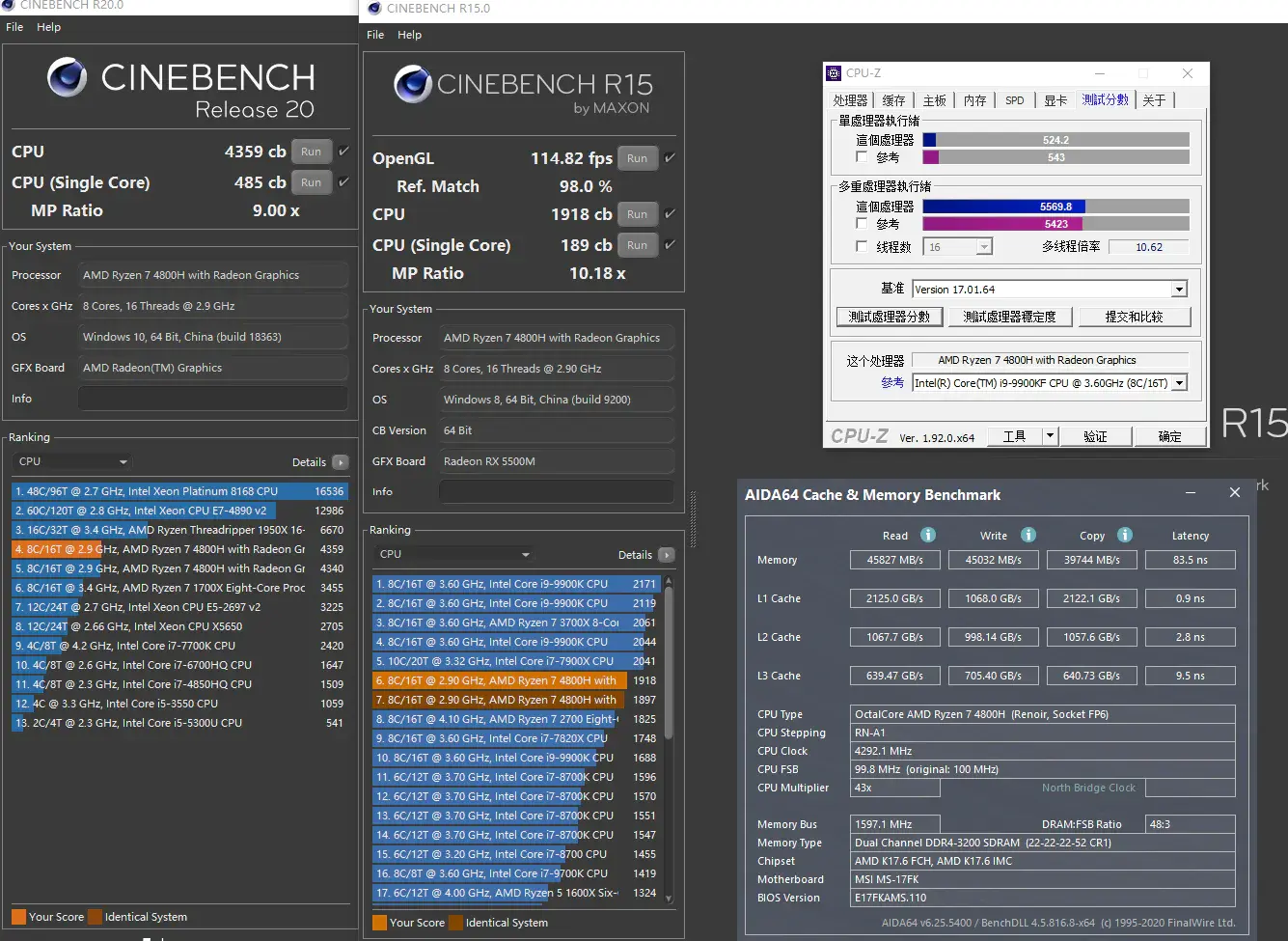Image resolution: width=1288 pixels, height=941 pixels.
Task: Switch to the 主板 tab in CPU-Z
Action: coord(934,100)
